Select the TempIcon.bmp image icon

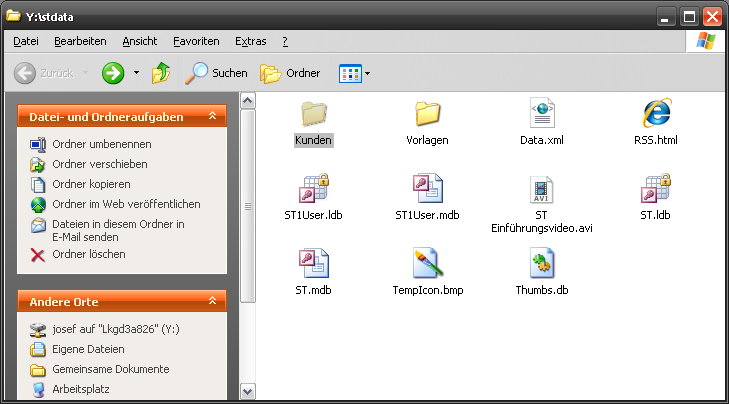(x=428, y=263)
